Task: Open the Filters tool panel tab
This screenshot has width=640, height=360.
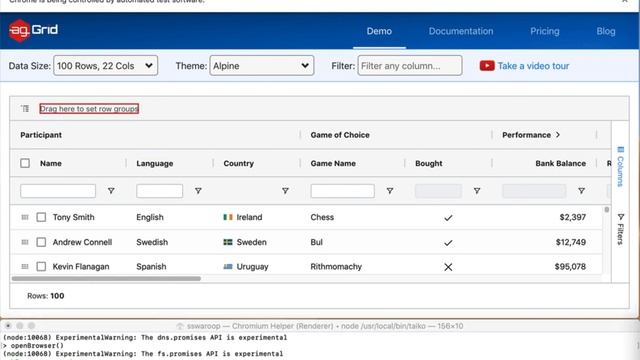Action: tap(620, 229)
